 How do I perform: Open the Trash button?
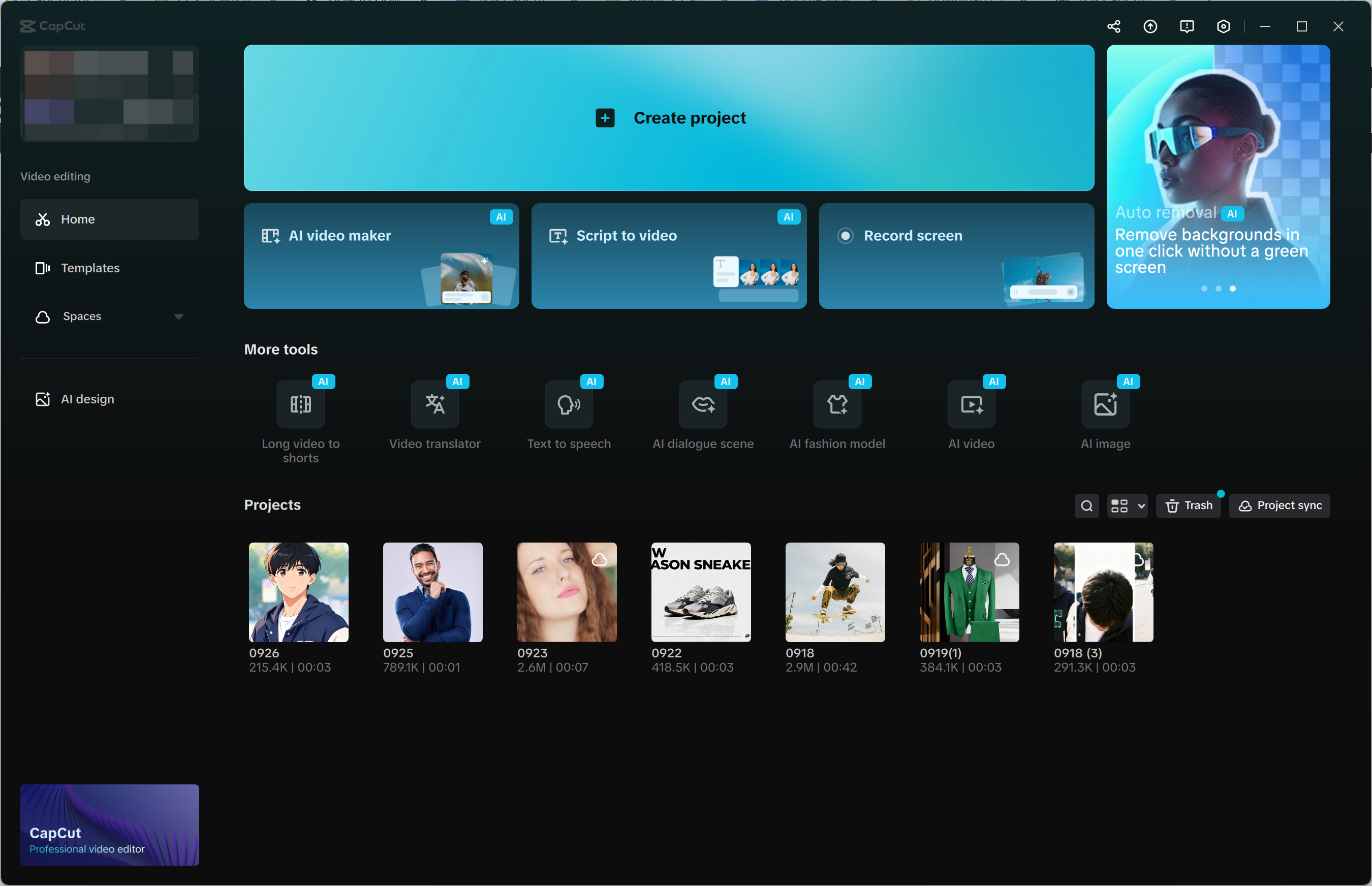point(1189,505)
